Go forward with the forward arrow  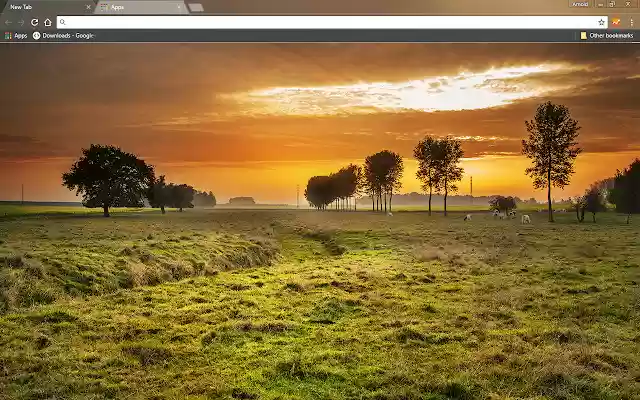click(x=21, y=22)
